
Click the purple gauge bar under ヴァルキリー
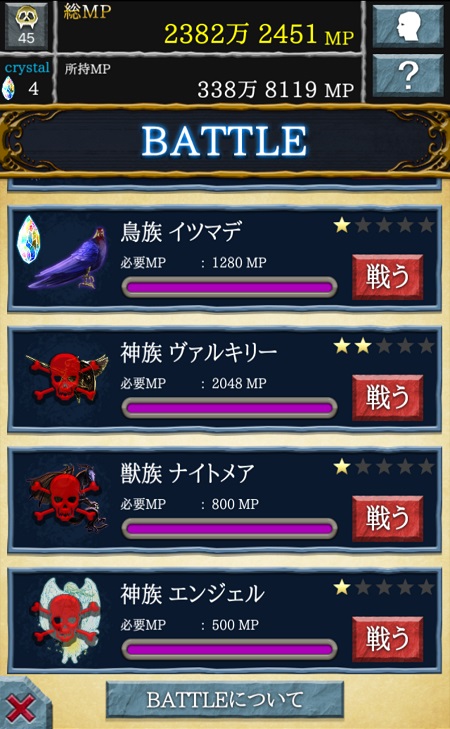pyautogui.click(x=229, y=408)
